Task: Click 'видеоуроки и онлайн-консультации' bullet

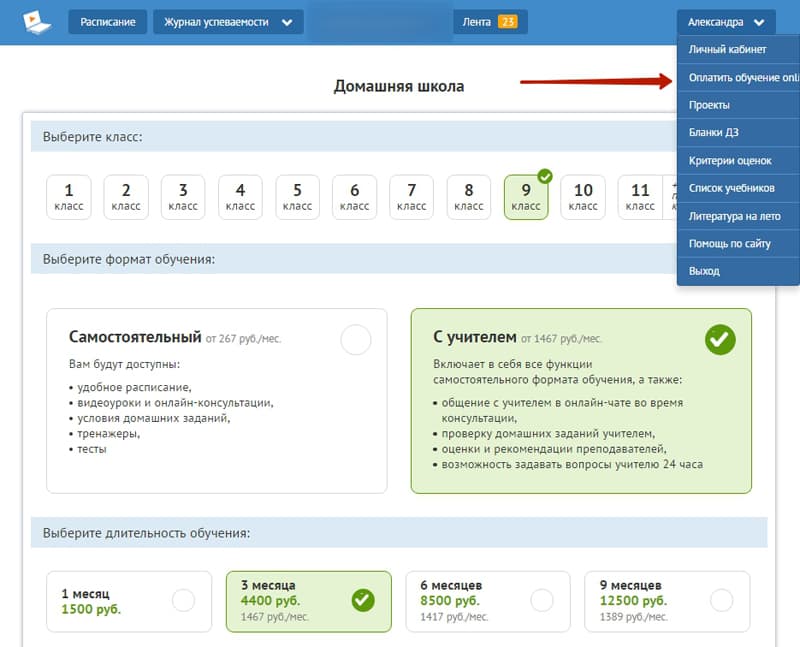Action: (x=175, y=403)
